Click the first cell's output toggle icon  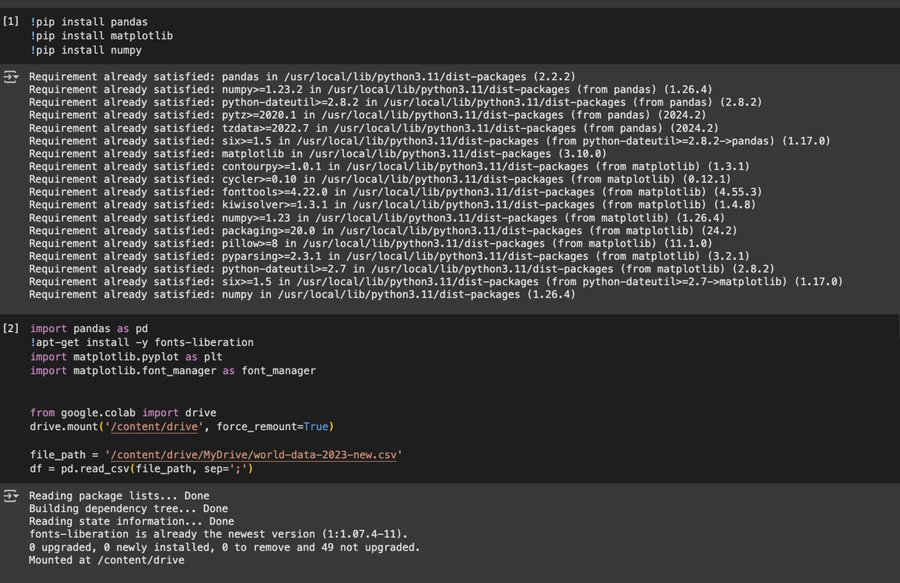[x=10, y=76]
